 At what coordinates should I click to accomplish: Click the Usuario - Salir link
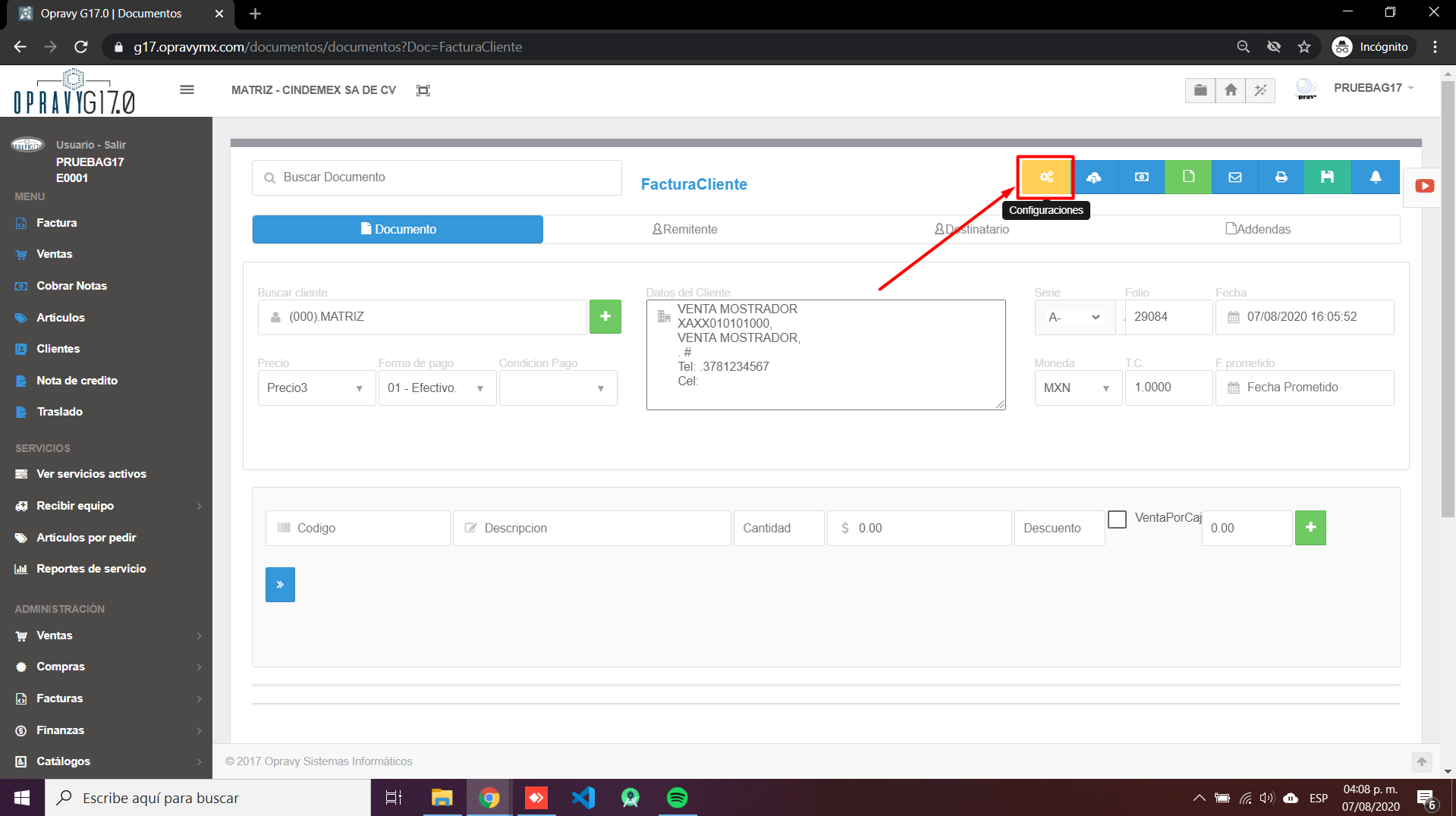pos(91,145)
